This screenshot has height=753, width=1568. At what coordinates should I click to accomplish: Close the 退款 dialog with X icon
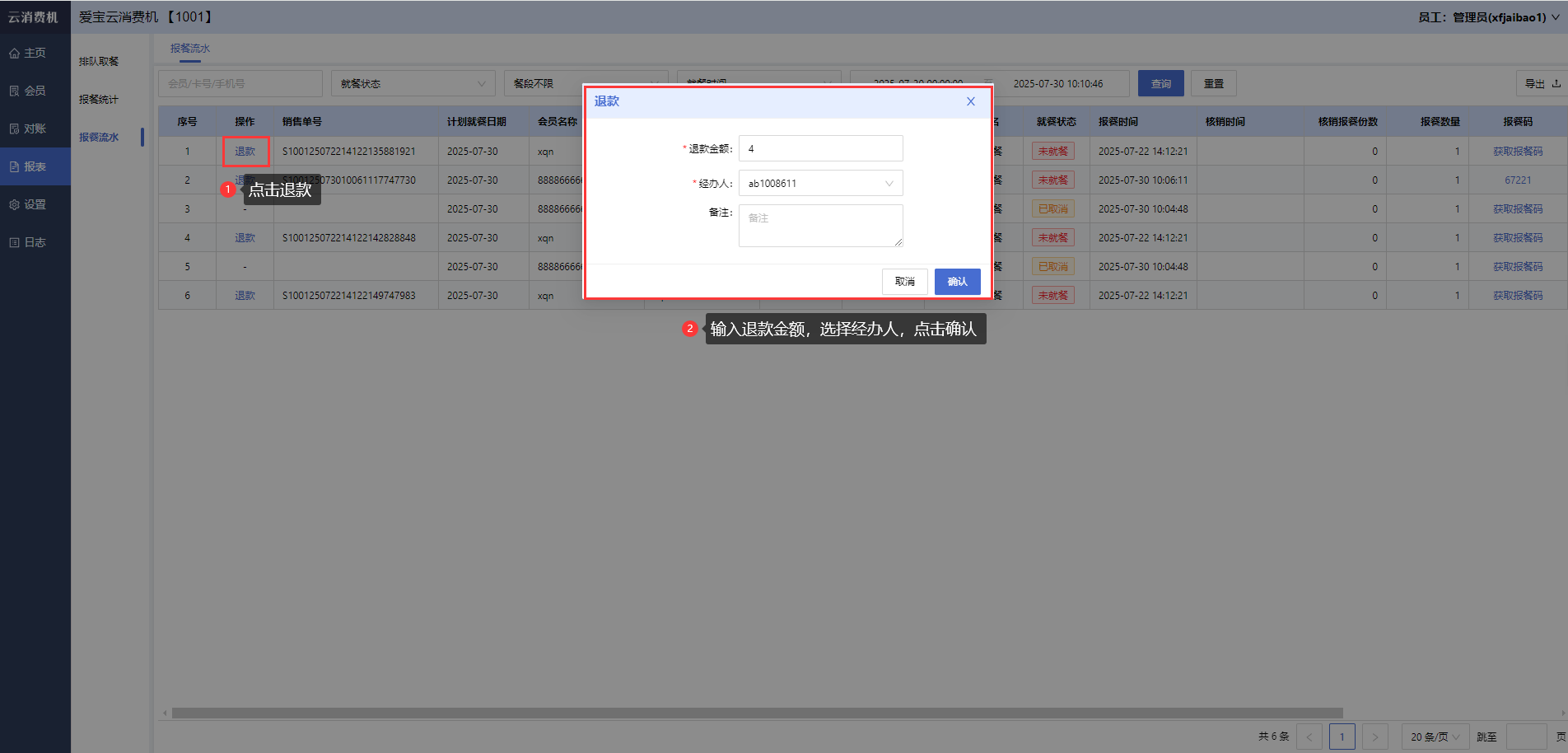(x=970, y=101)
